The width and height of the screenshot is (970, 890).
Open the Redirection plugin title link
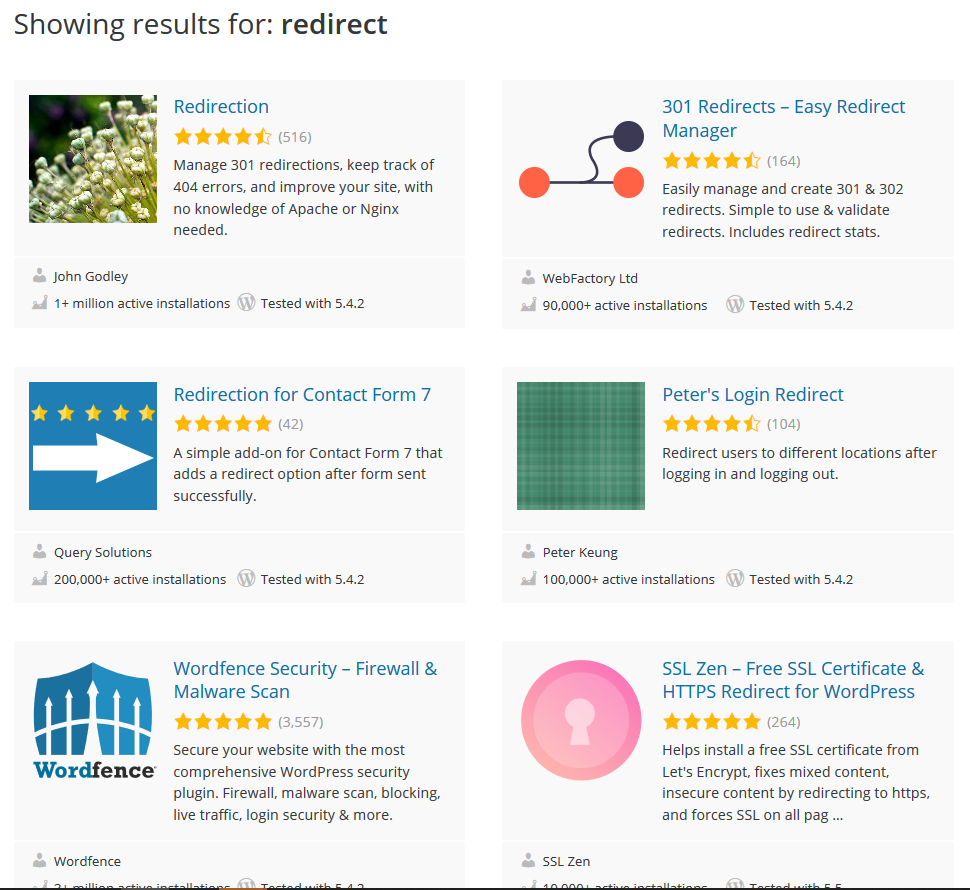pyautogui.click(x=221, y=107)
